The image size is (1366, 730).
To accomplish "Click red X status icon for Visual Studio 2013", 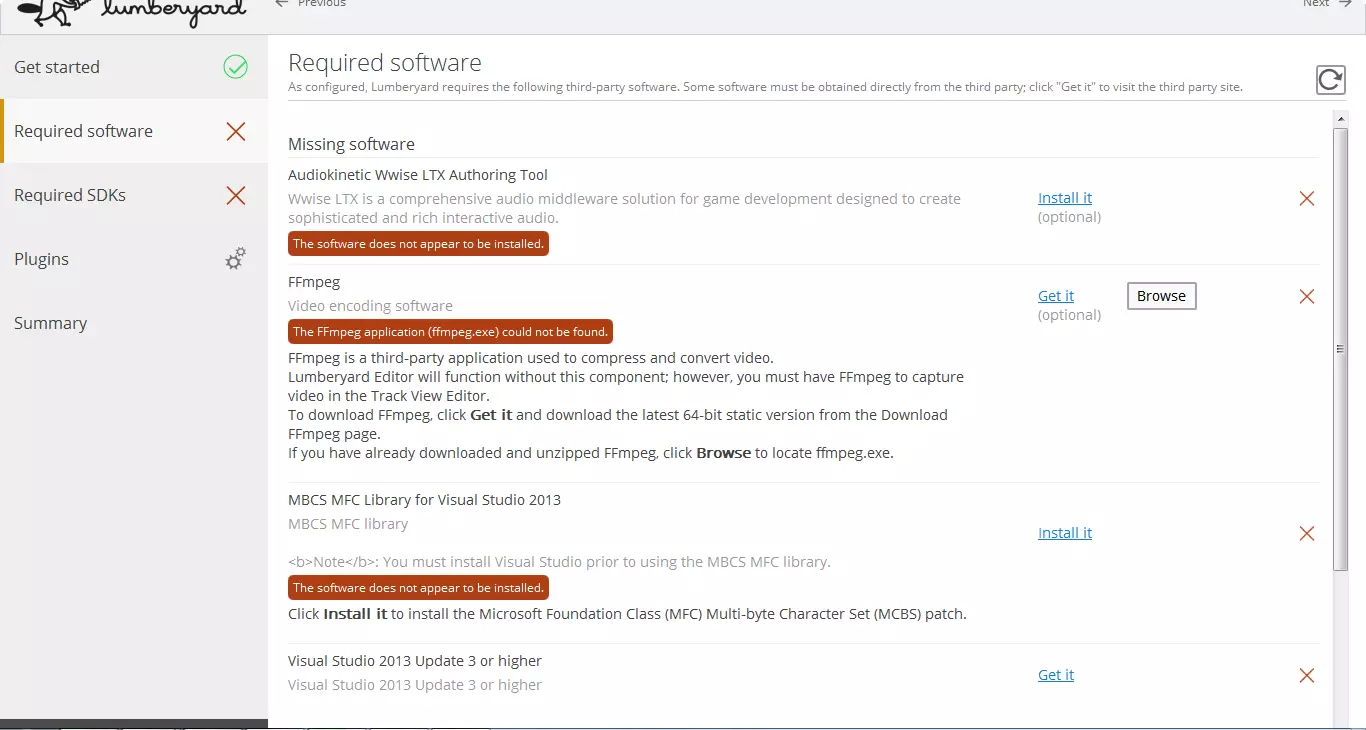I will [x=1306, y=675].
